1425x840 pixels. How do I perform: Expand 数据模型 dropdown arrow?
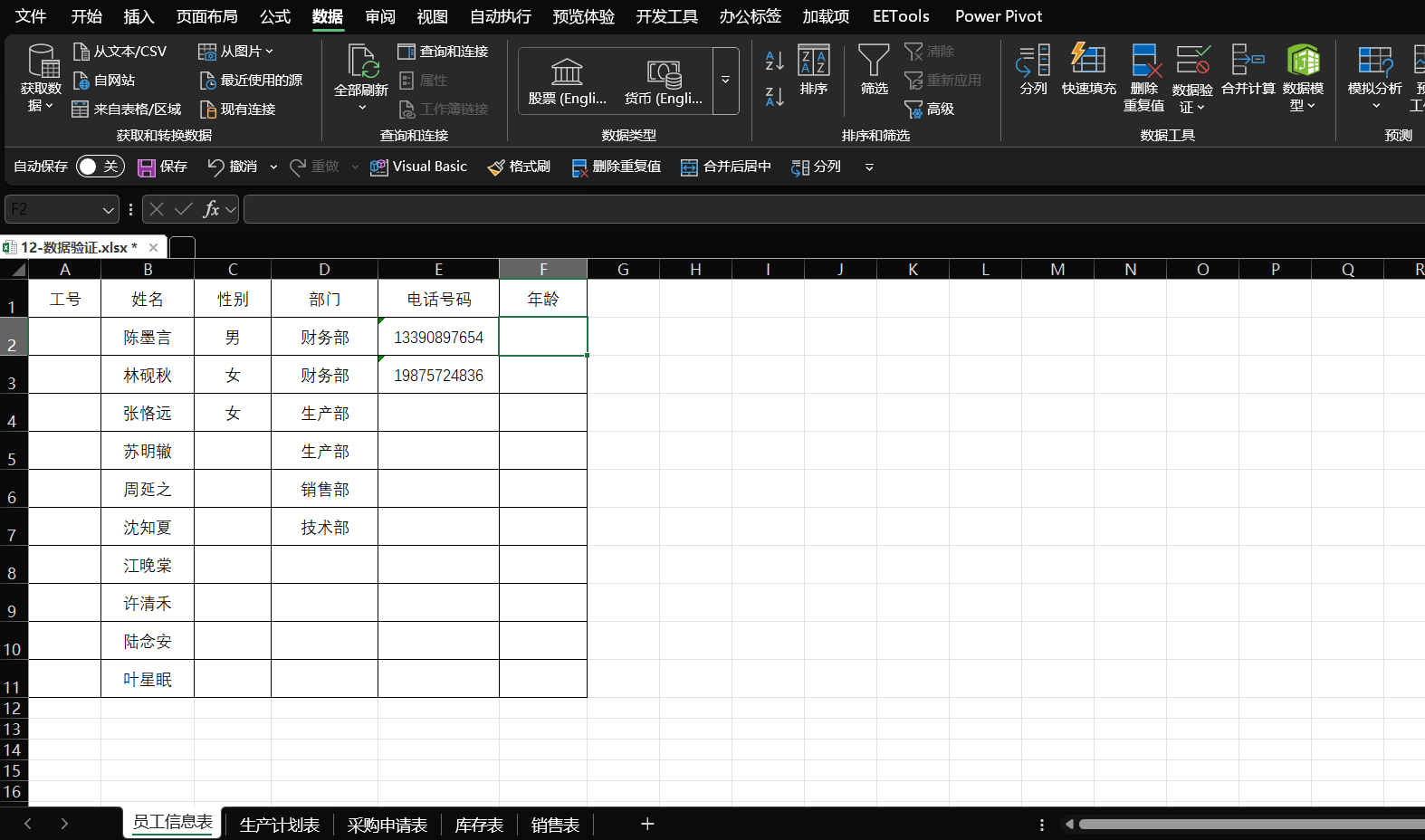point(1311,106)
